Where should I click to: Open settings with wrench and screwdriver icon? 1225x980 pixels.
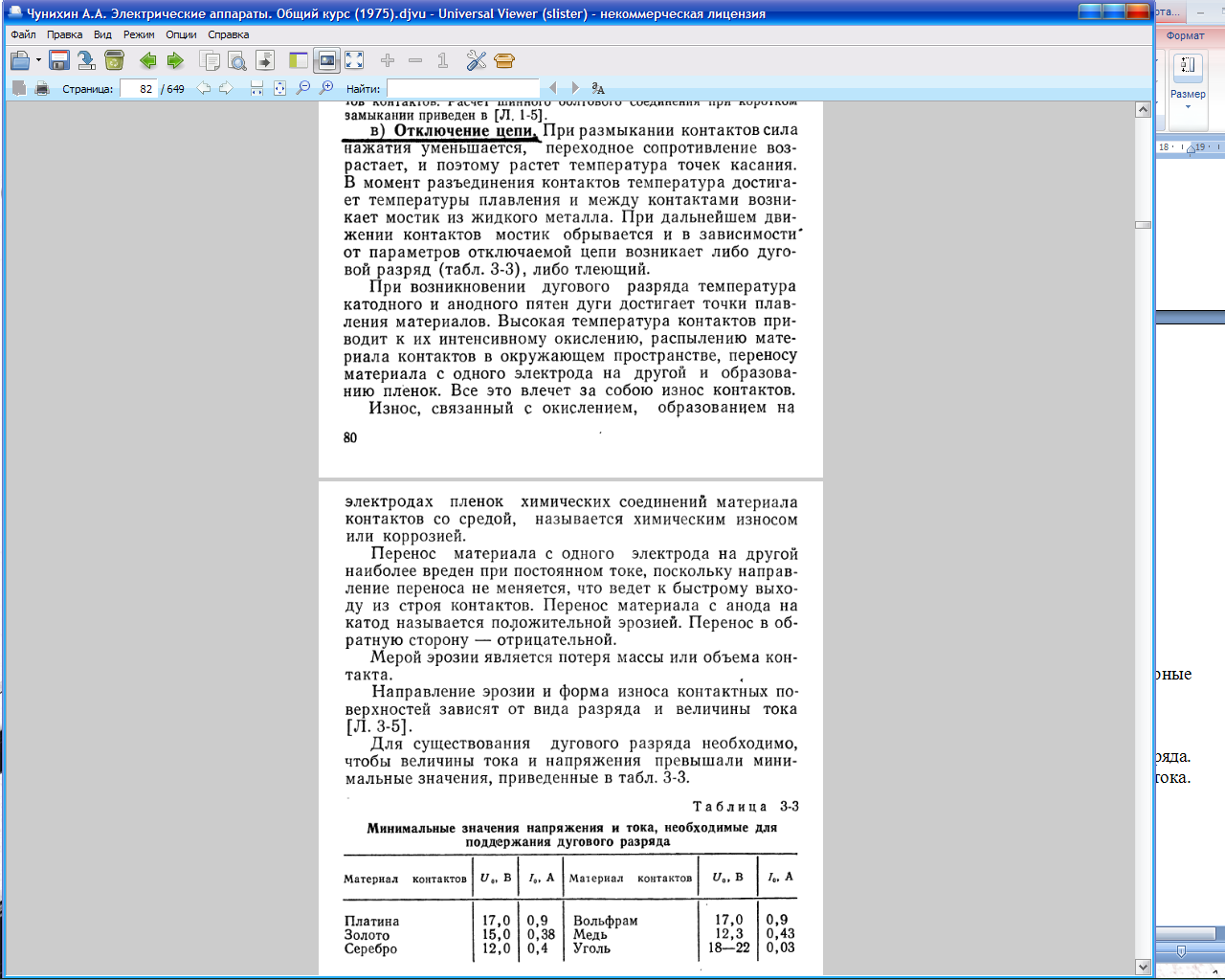point(477,60)
